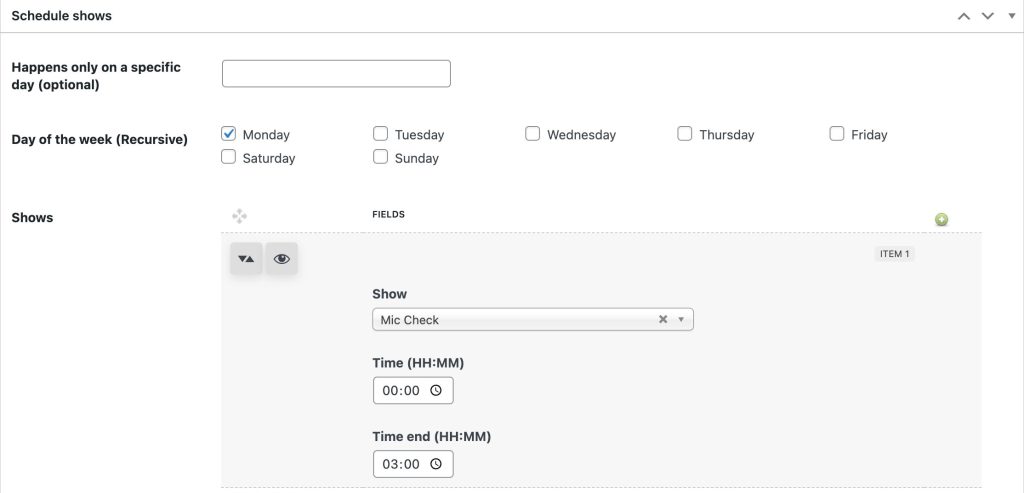Click the specific day optional input field
Image resolution: width=1024 pixels, height=493 pixels.
pyautogui.click(x=336, y=74)
